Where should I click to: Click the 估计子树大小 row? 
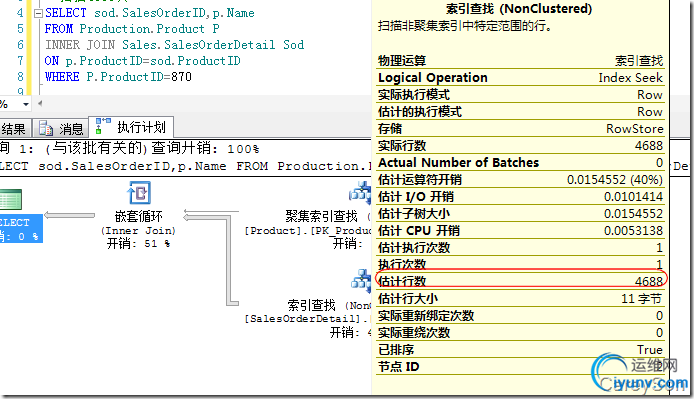click(520, 213)
